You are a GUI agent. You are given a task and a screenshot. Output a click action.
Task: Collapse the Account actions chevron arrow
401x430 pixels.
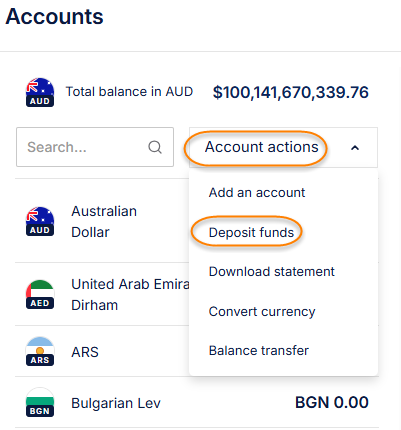click(x=355, y=147)
